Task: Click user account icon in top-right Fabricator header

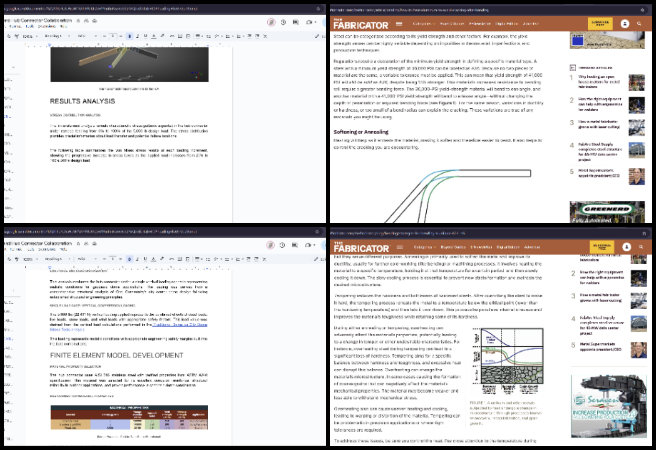Action: point(625,22)
